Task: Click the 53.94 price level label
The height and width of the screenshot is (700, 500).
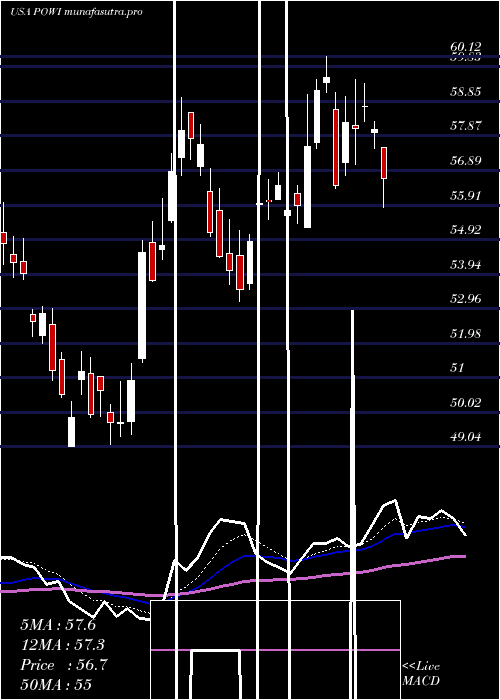Action: click(466, 265)
